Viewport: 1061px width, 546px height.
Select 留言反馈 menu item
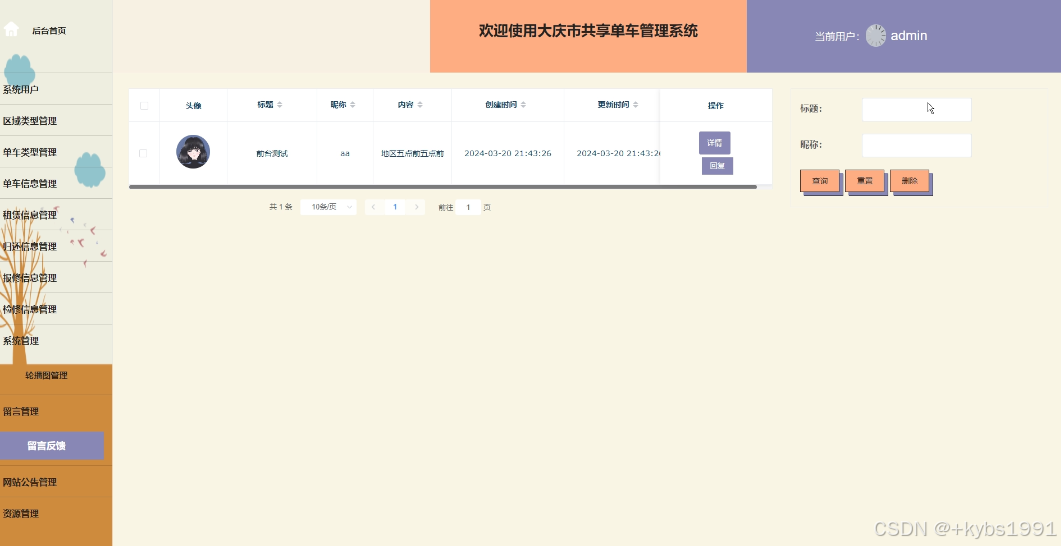pos(52,446)
